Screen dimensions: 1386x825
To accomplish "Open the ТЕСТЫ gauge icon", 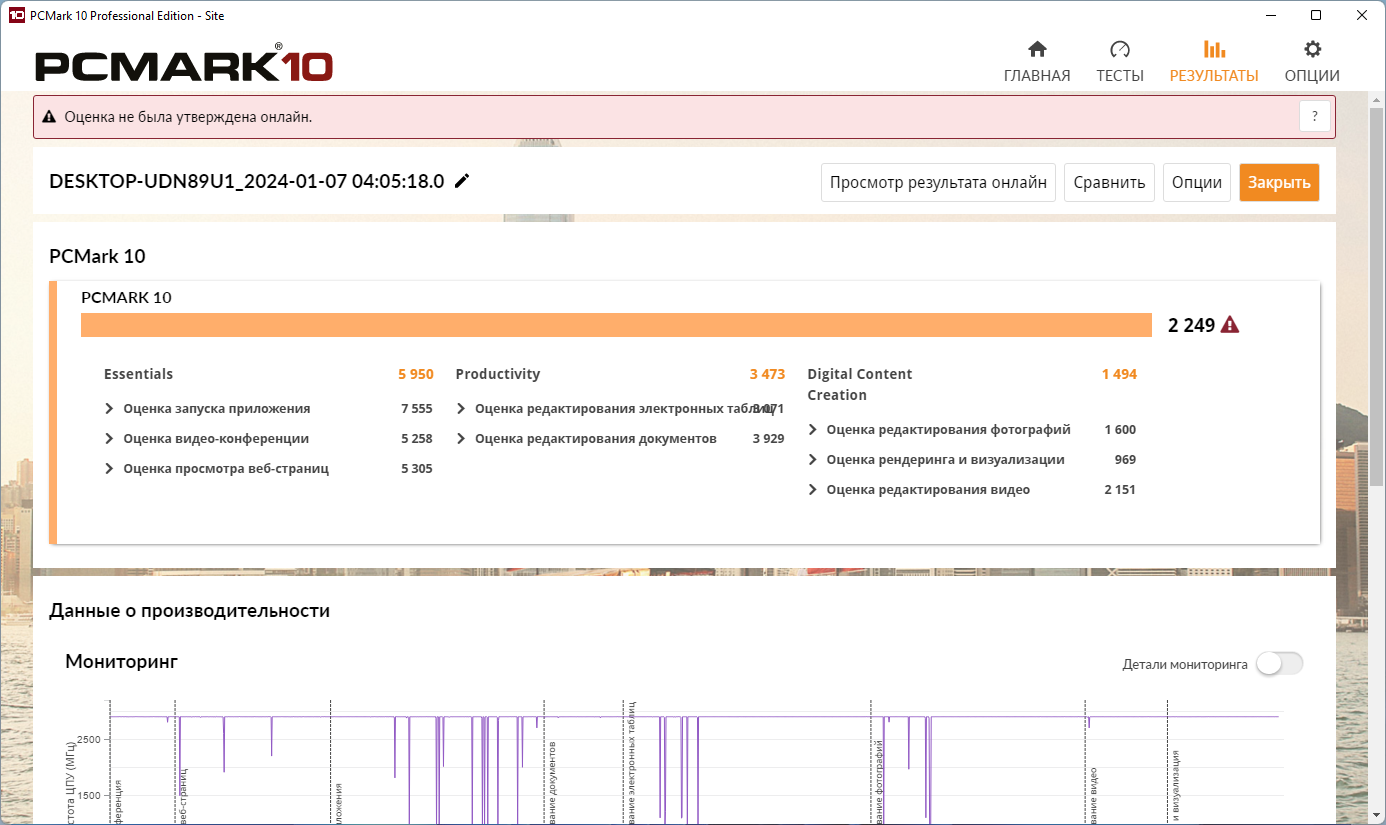I will [x=1119, y=49].
